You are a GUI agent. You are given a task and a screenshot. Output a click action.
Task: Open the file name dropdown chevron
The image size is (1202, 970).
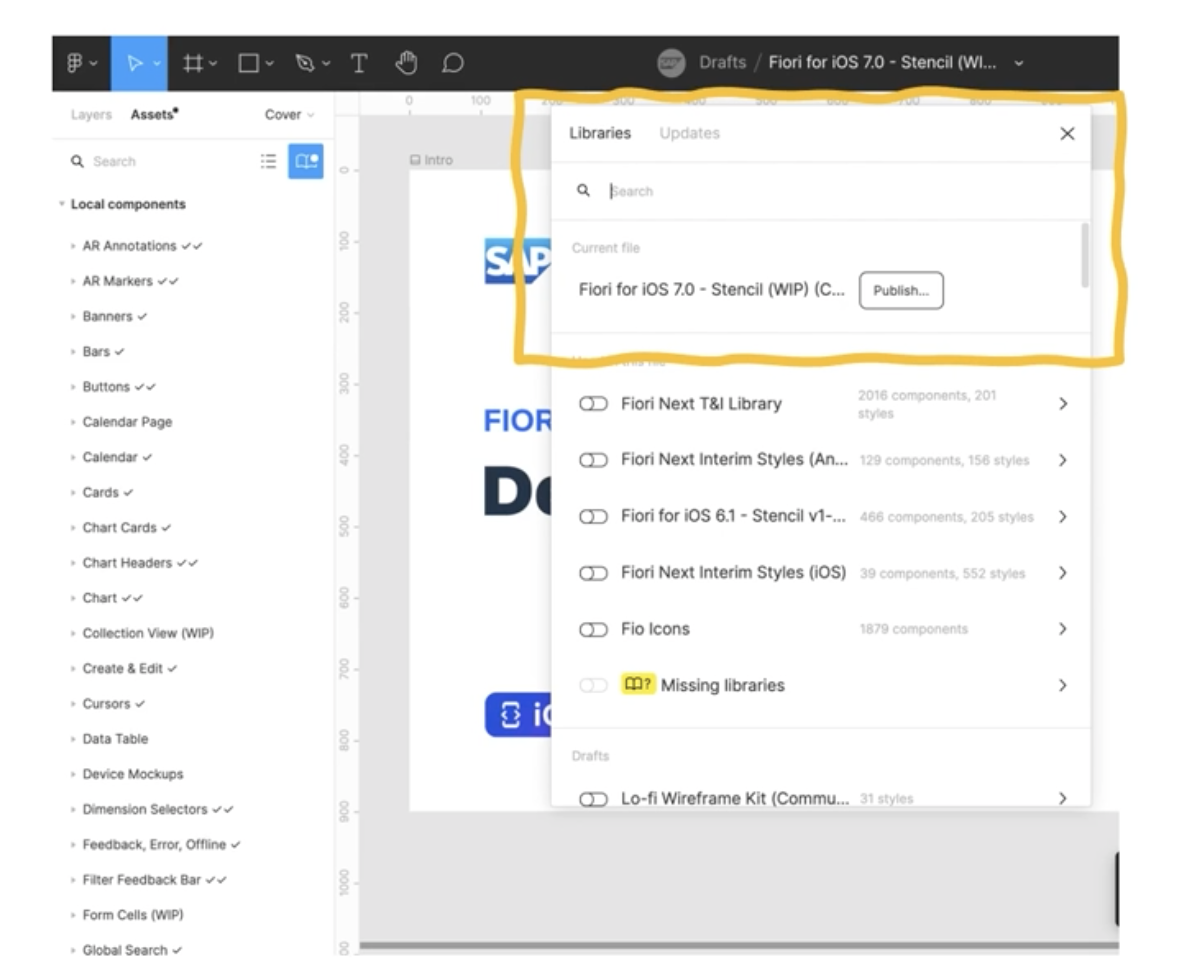pos(1019,63)
